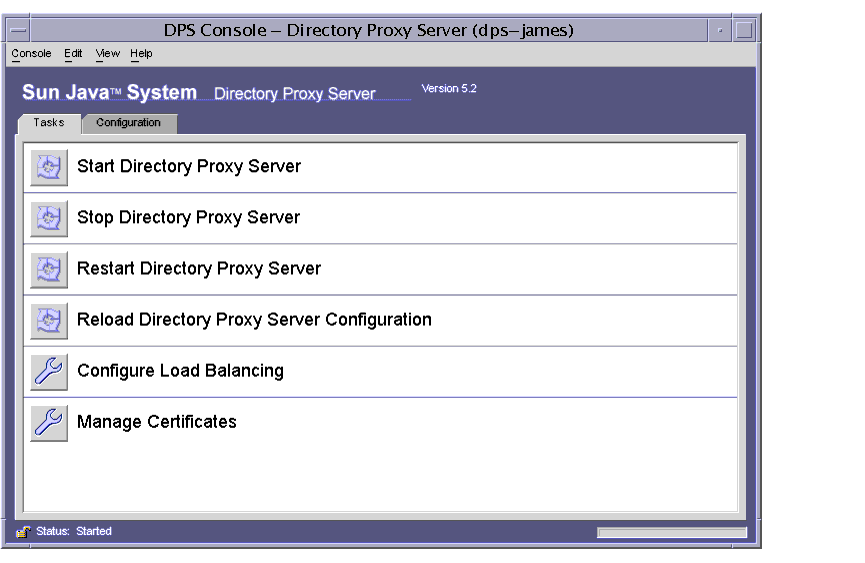Viewport: 865px width, 563px height.
Task: Select Stop Directory Proxy Server task text
Action: pyautogui.click(x=189, y=218)
